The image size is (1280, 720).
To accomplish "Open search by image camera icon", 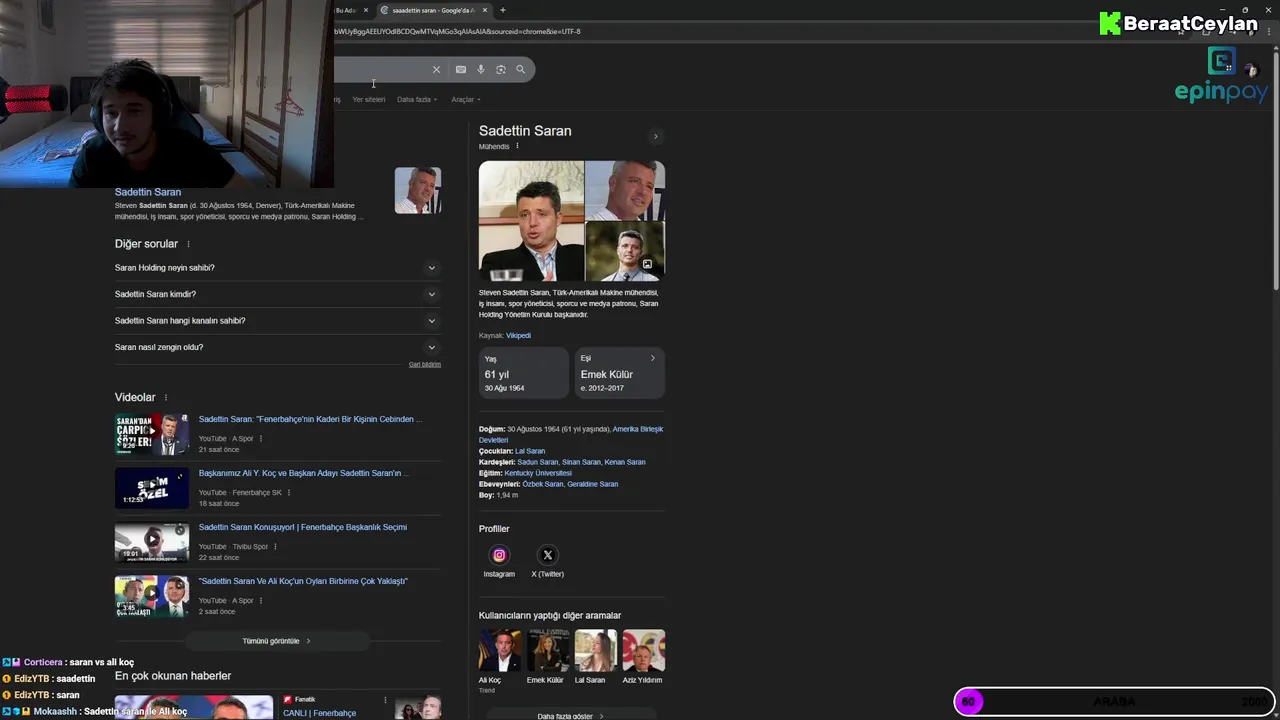I will [501, 69].
